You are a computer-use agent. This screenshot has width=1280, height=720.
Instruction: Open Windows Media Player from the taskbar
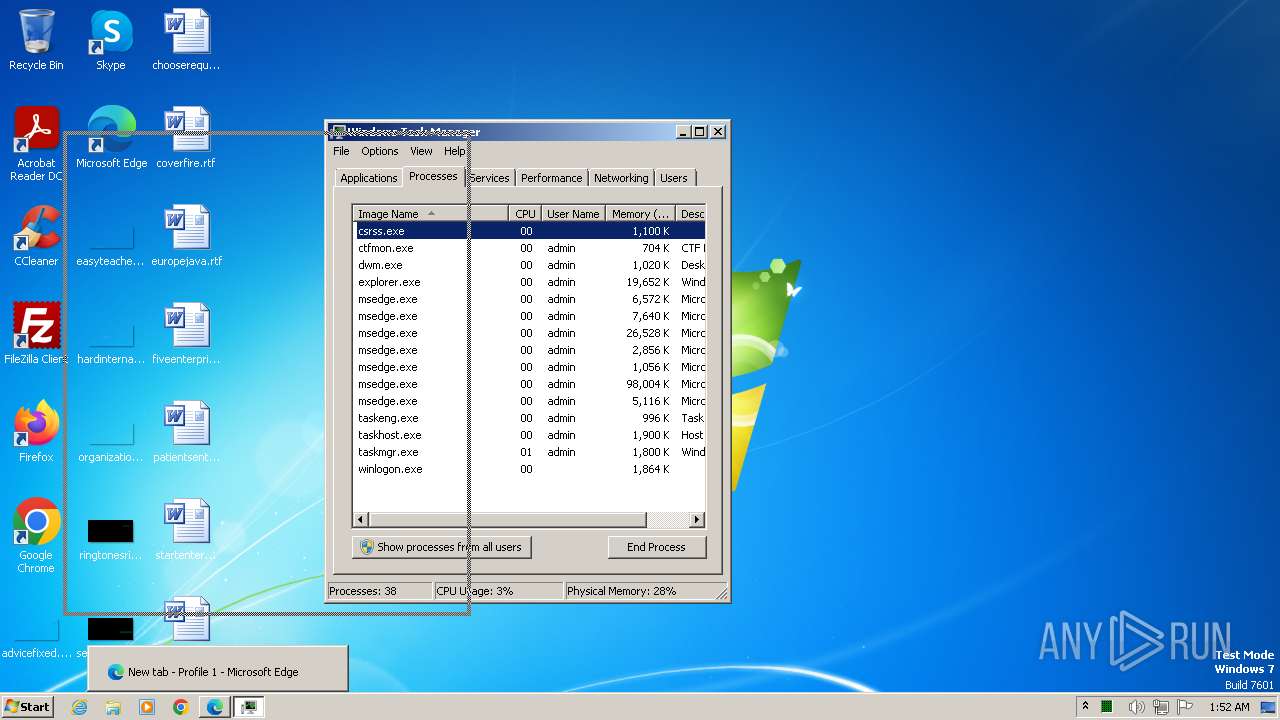click(x=147, y=707)
